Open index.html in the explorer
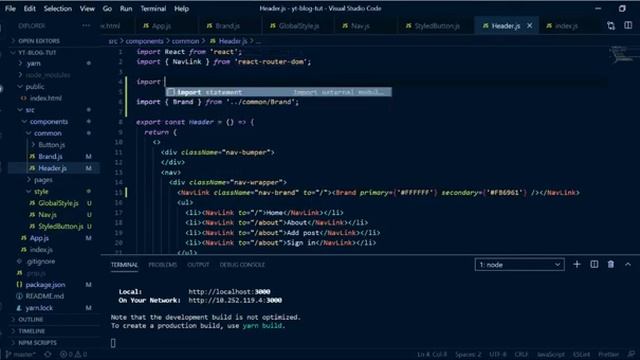Viewport: 640px width, 360px height. [x=46, y=98]
